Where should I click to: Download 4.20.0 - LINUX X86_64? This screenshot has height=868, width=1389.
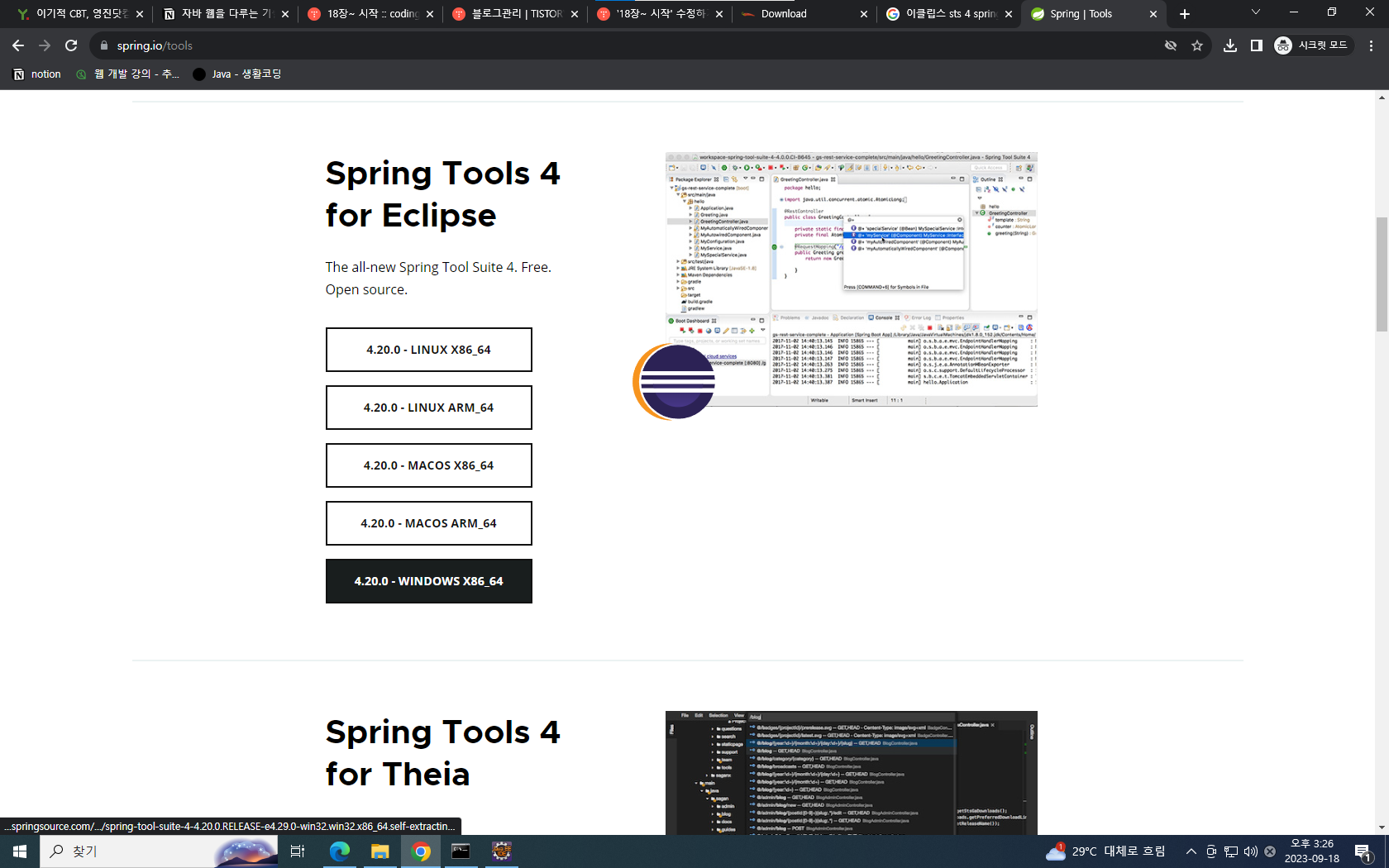point(428,350)
